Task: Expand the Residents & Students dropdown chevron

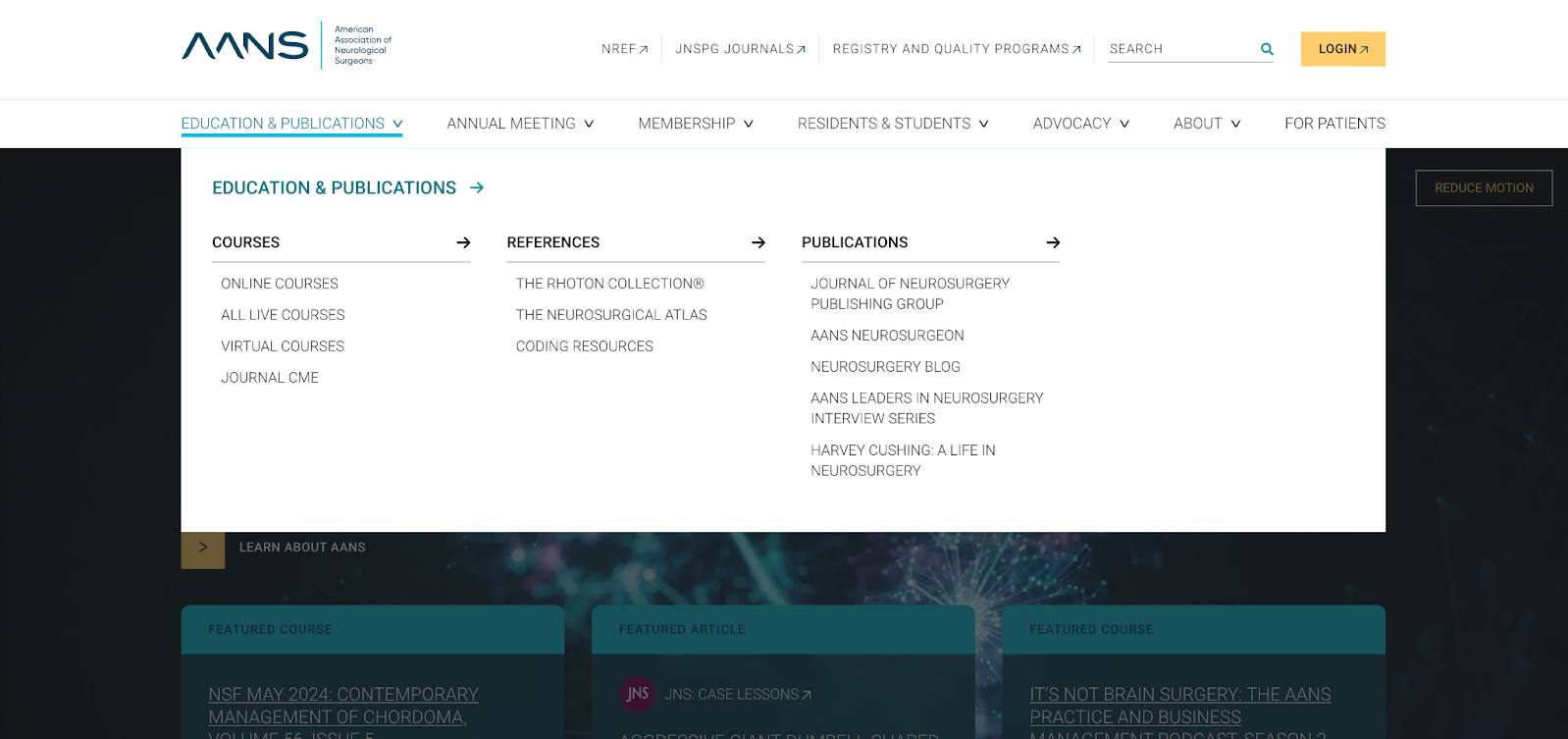Action: [x=983, y=124]
